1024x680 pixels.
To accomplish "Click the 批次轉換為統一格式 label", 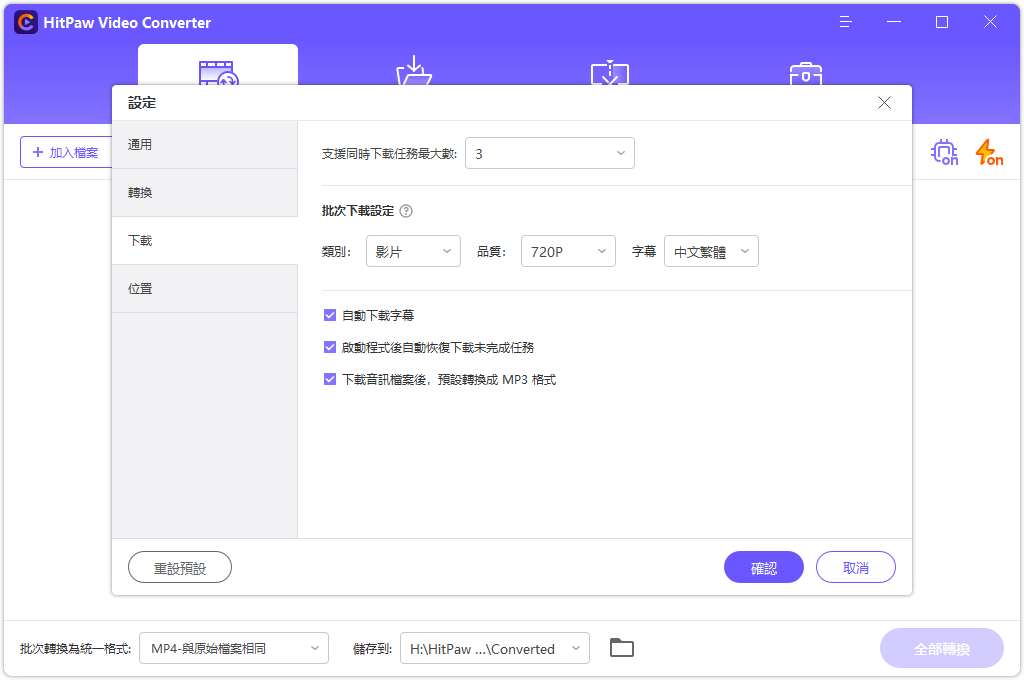I will point(76,649).
